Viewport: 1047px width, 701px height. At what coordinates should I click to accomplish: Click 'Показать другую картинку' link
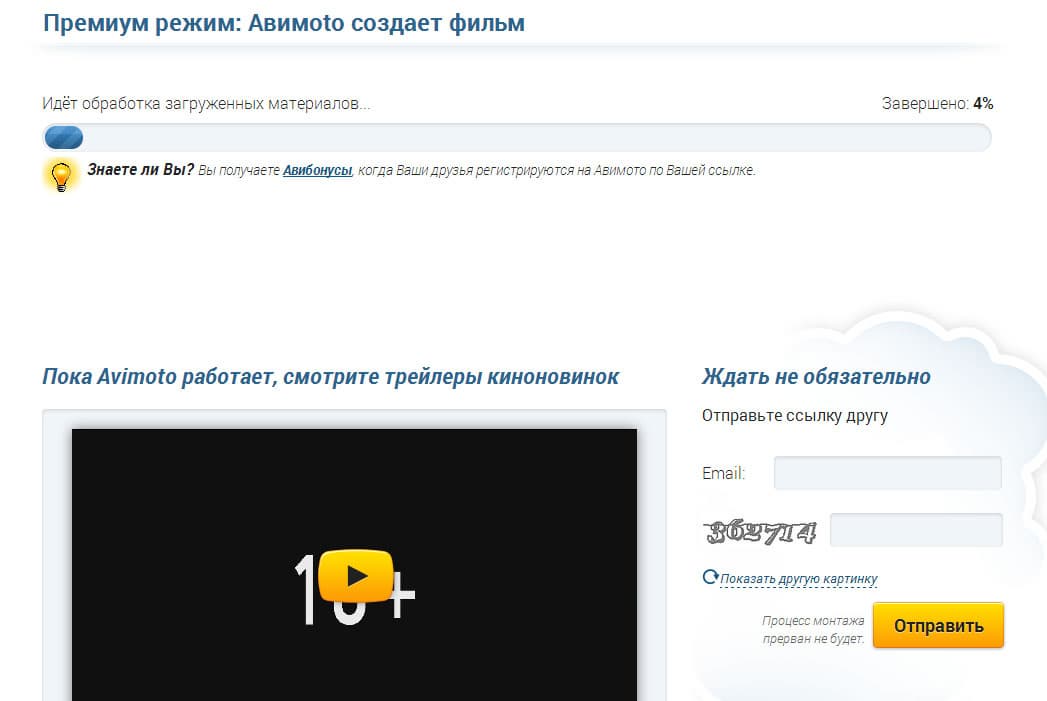click(x=799, y=579)
